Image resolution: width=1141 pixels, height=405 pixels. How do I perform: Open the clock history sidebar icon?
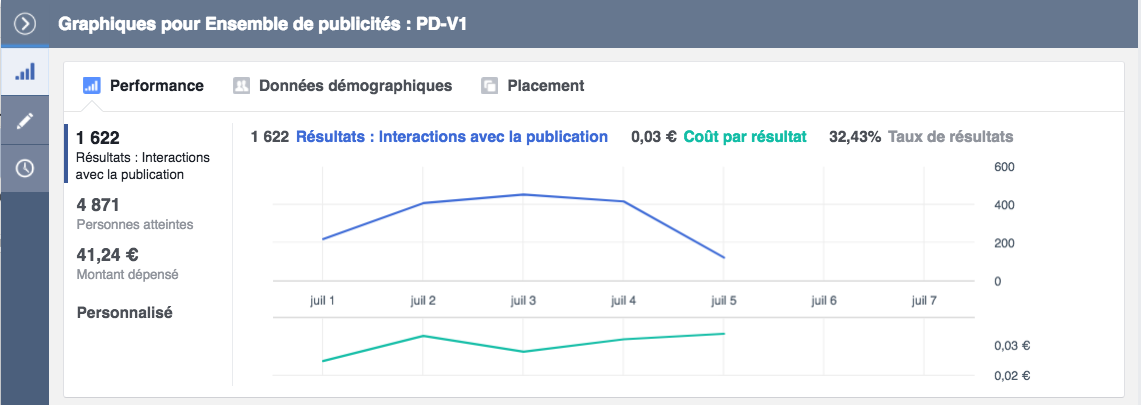[x=24, y=168]
